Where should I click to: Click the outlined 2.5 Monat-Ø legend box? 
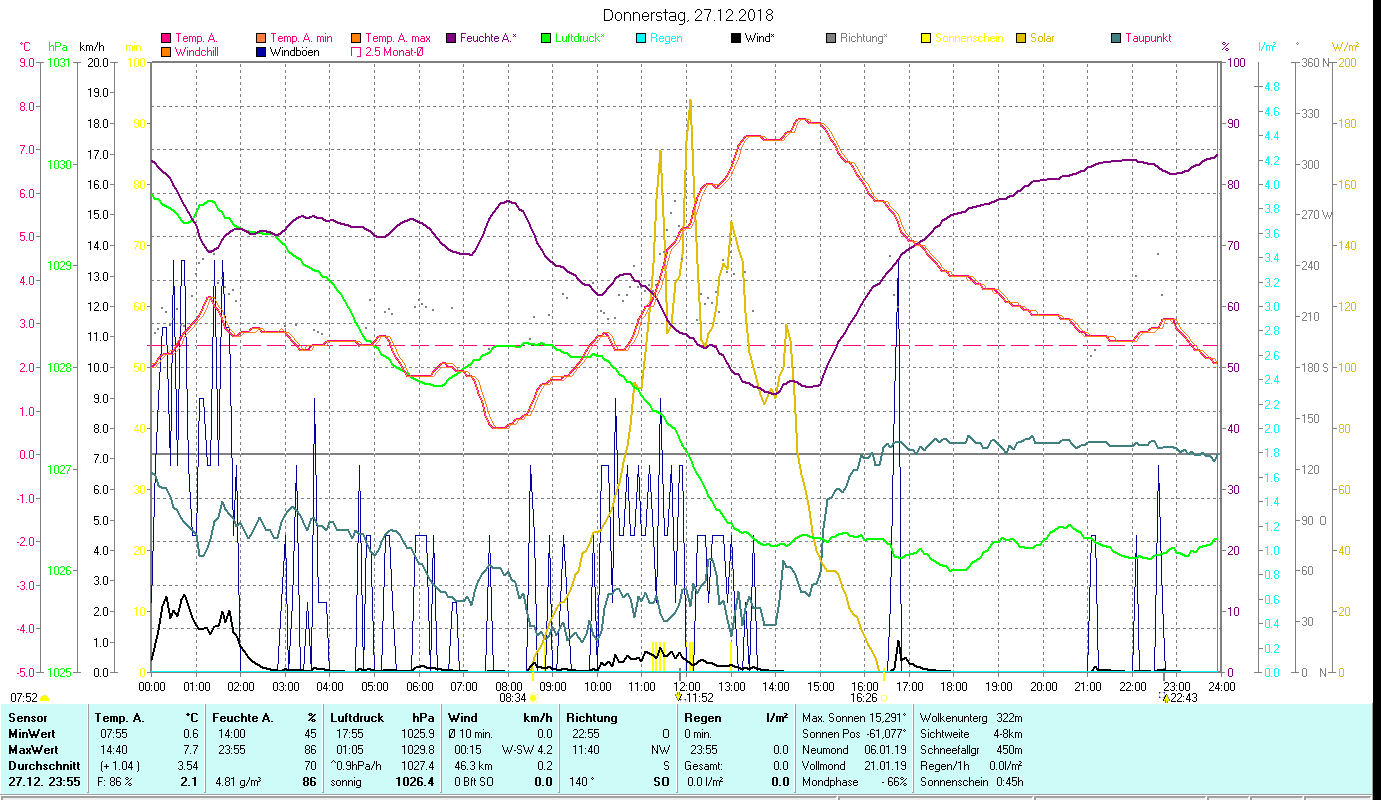(x=356, y=52)
